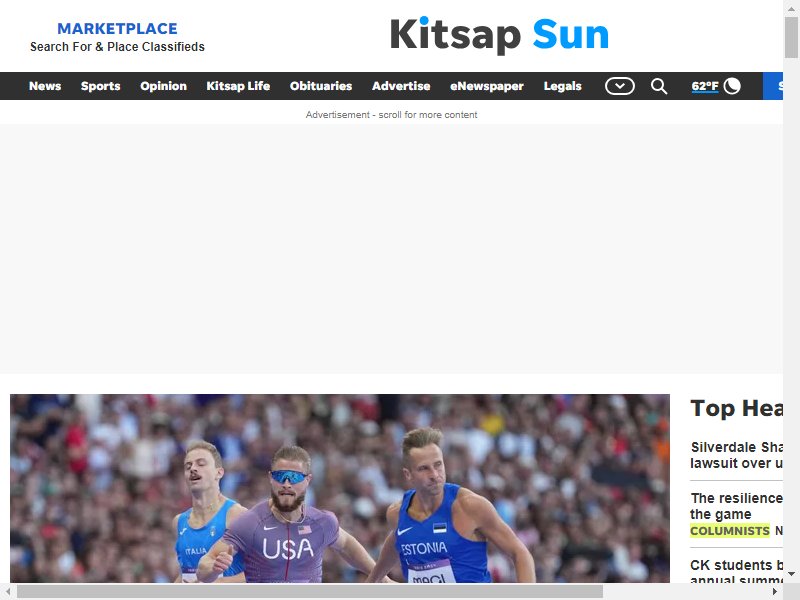Screen dimensions: 800x600
Task: Open Marketplace classifieds link
Action: pyautogui.click(x=117, y=37)
